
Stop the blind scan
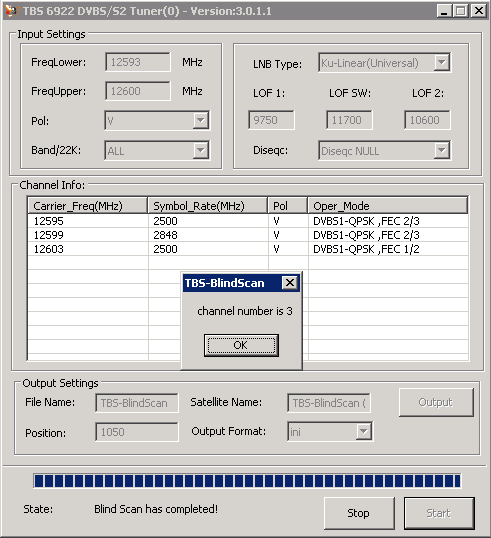pos(359,513)
